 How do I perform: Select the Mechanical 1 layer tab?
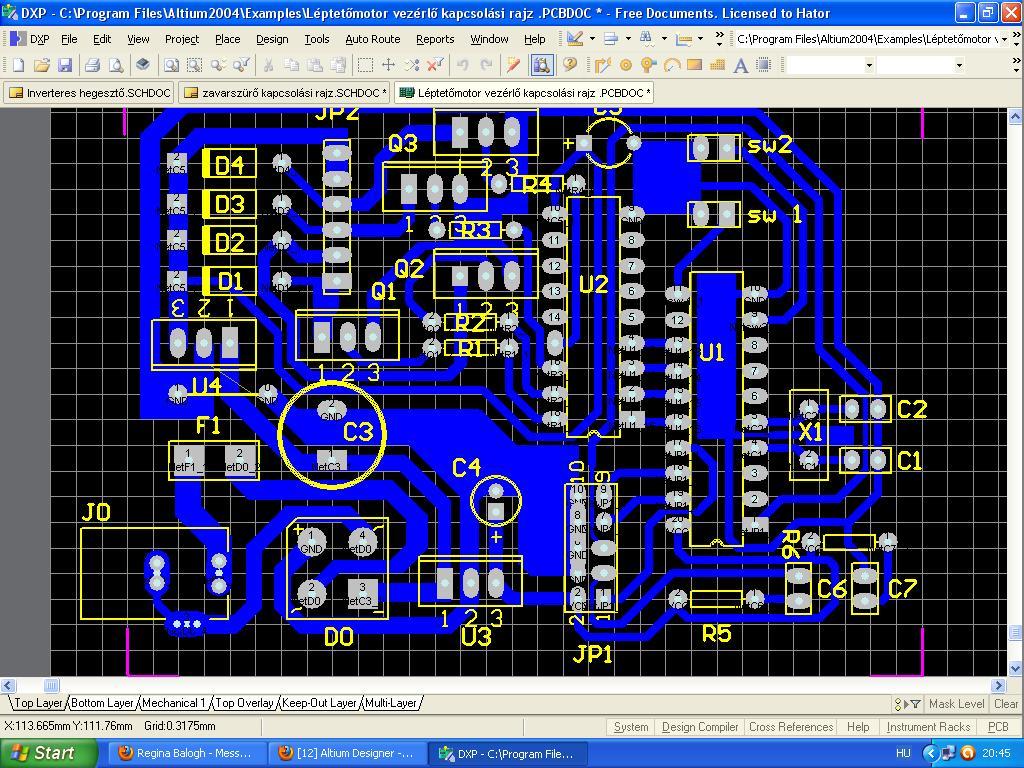pyautogui.click(x=174, y=703)
